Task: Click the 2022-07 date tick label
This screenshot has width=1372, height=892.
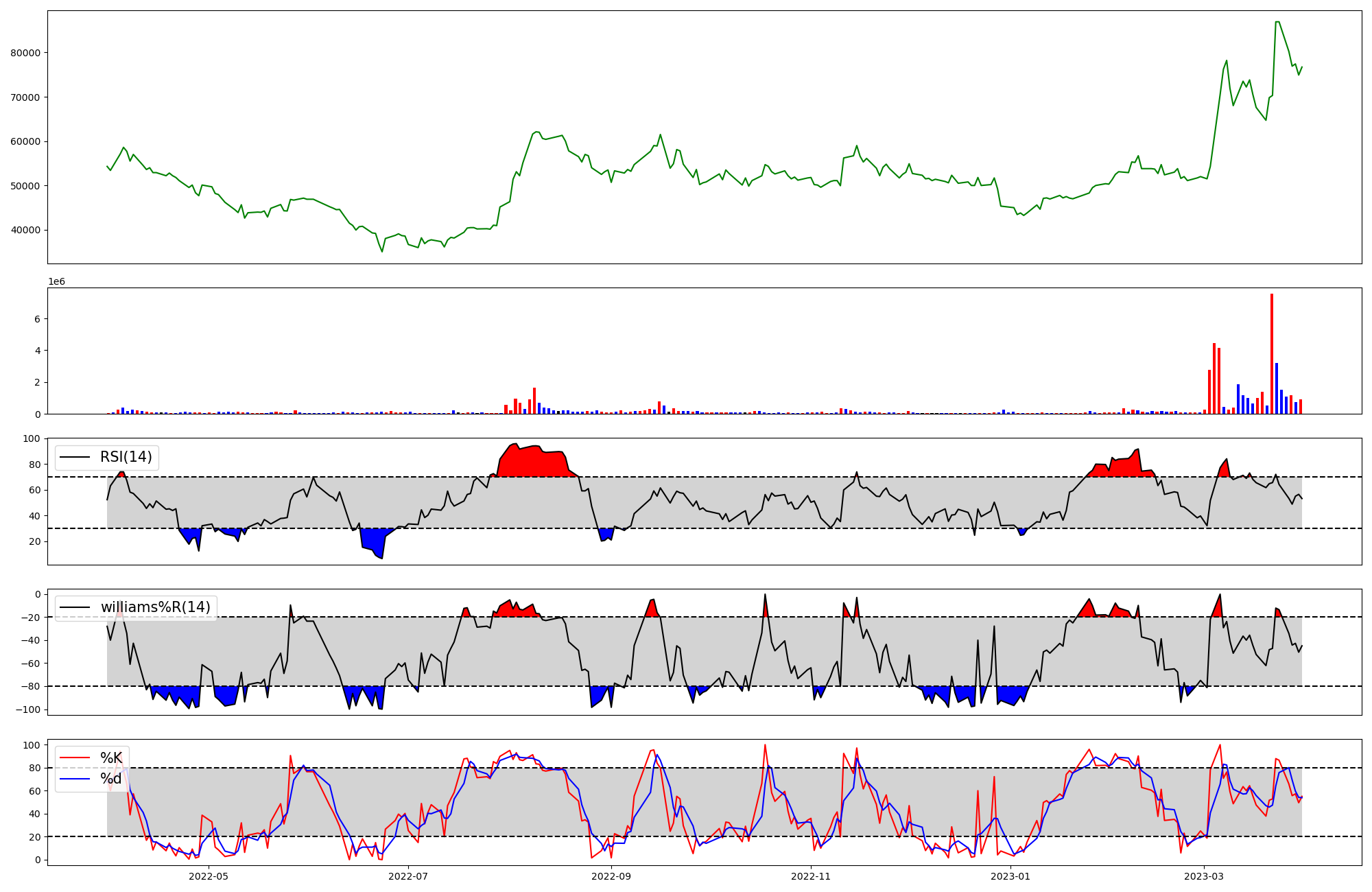Action: pos(408,876)
